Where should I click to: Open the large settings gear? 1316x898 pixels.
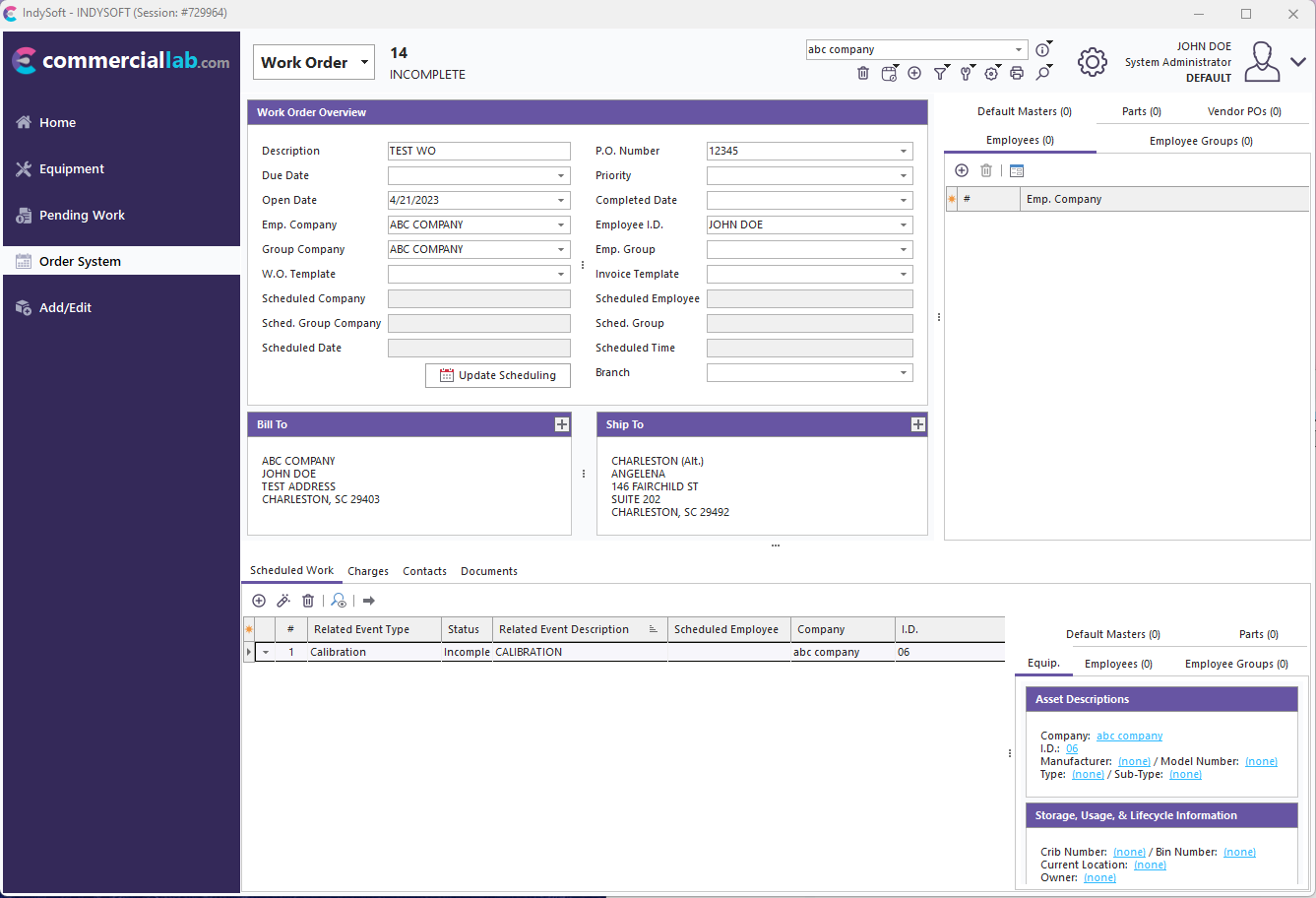[1092, 62]
